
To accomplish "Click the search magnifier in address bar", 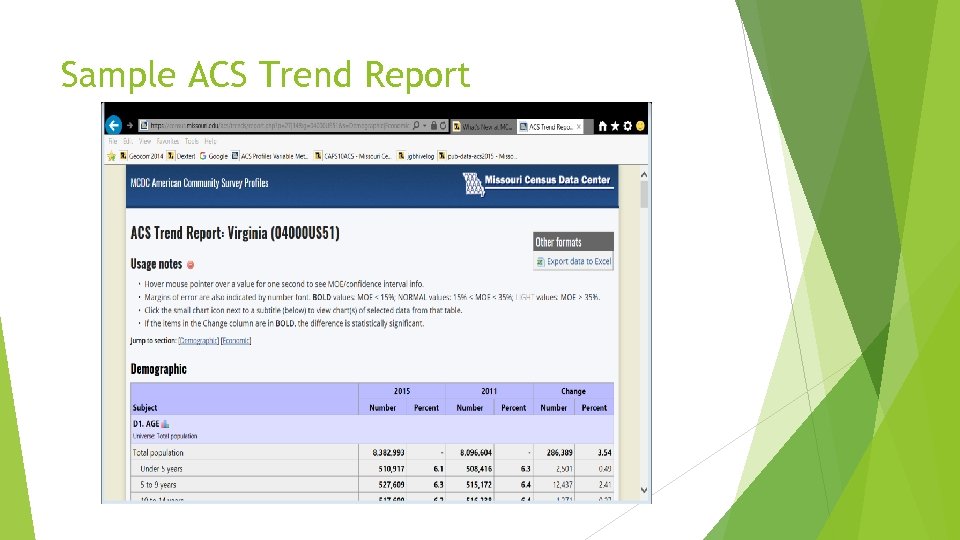I will [x=416, y=126].
